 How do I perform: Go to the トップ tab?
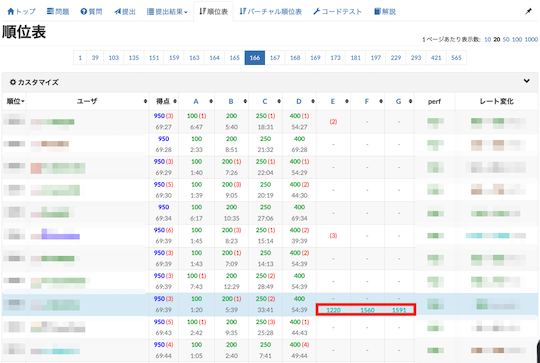[21, 12]
